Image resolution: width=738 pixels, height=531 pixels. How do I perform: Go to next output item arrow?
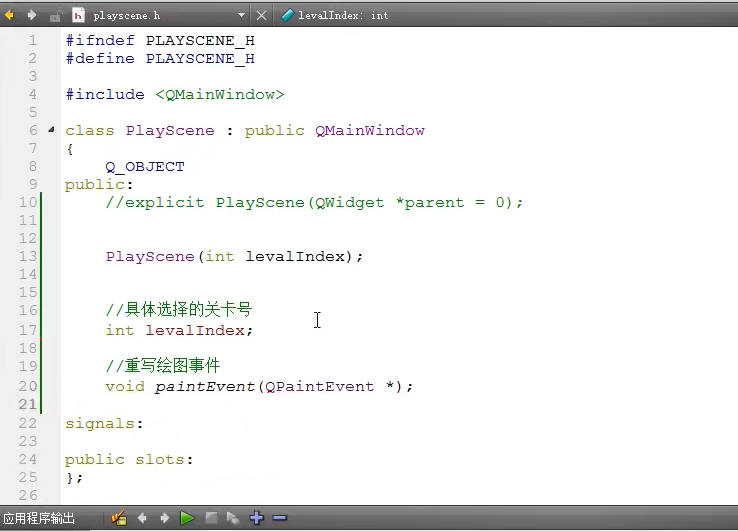coord(164,518)
